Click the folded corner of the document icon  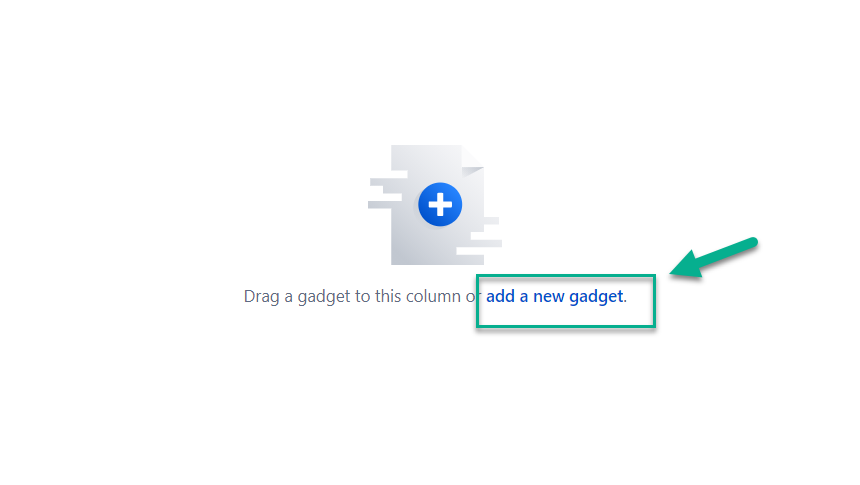click(x=472, y=161)
